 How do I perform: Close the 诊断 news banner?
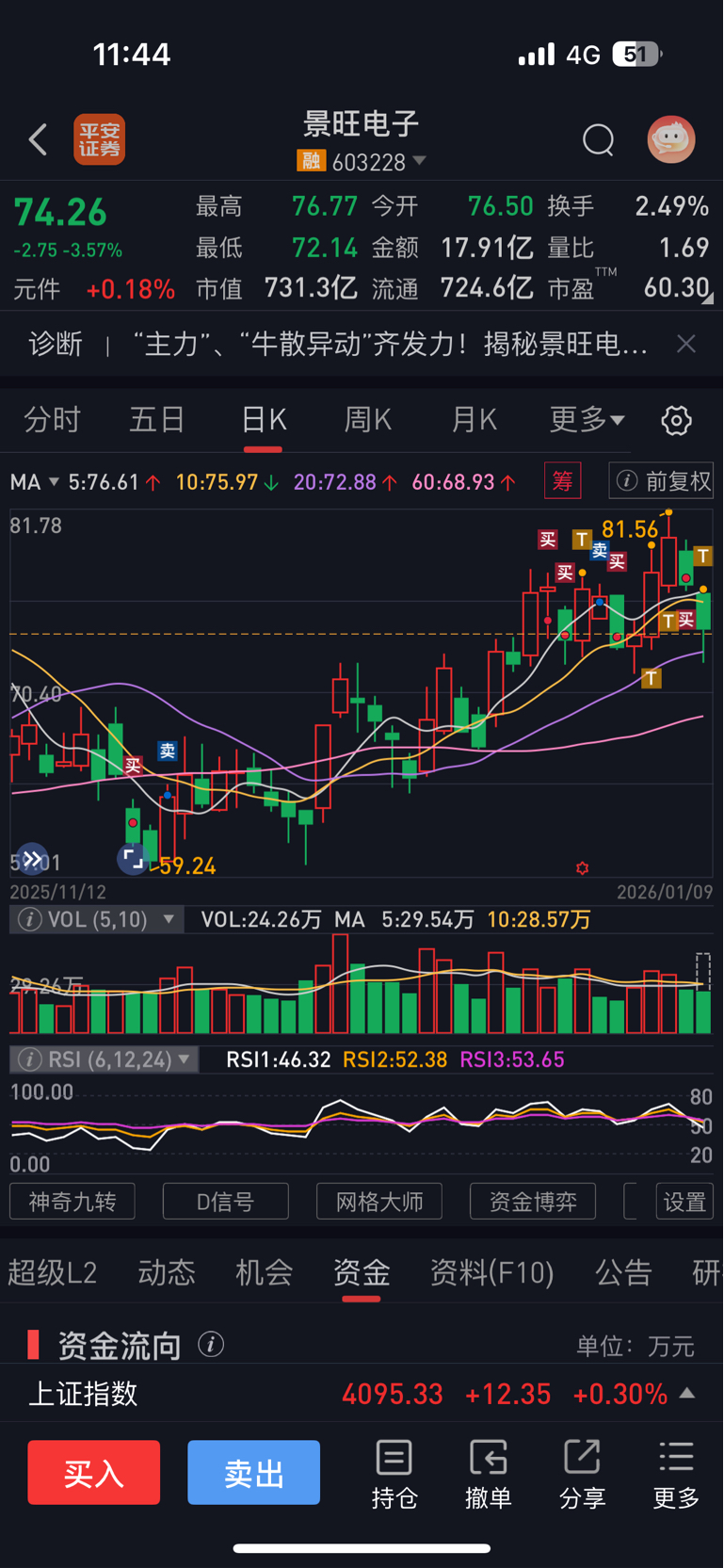(686, 344)
